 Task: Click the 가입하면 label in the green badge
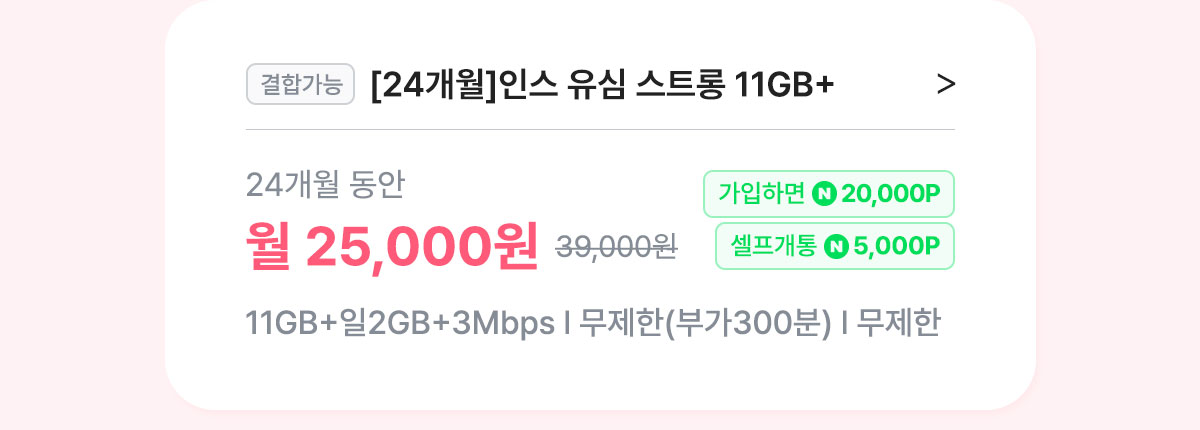(x=762, y=194)
